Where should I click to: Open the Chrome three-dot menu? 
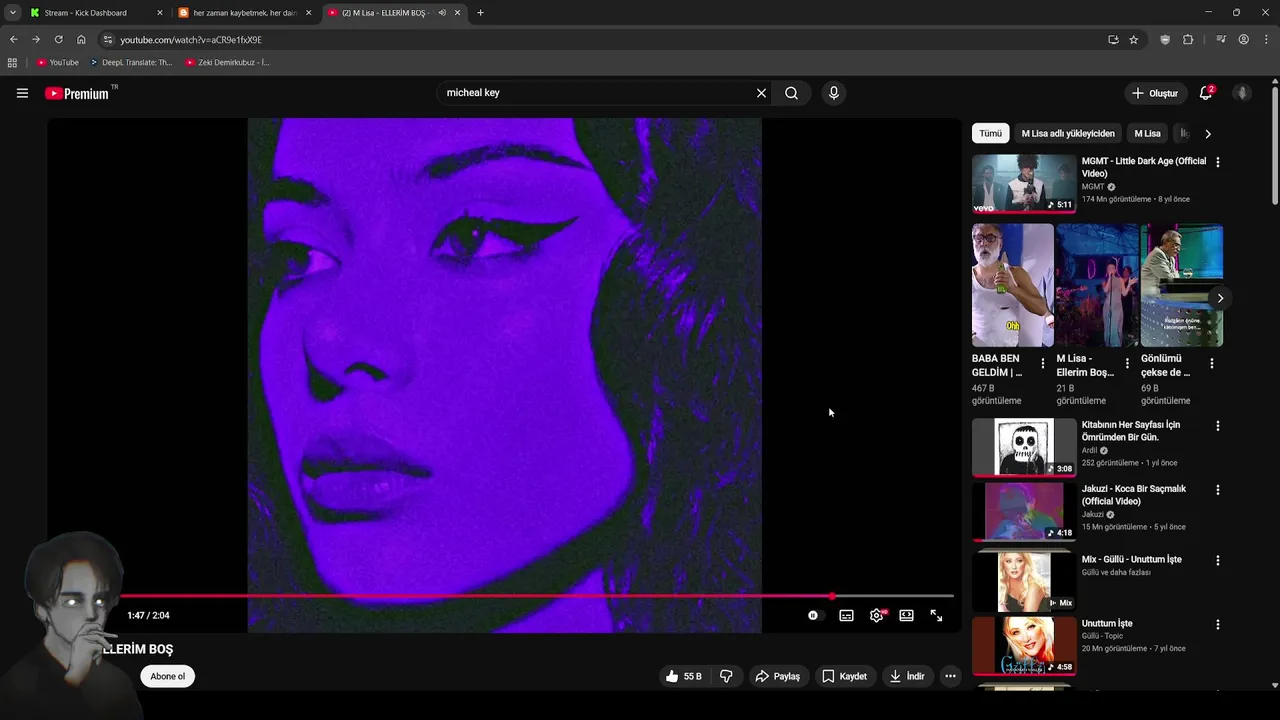coord(1266,40)
